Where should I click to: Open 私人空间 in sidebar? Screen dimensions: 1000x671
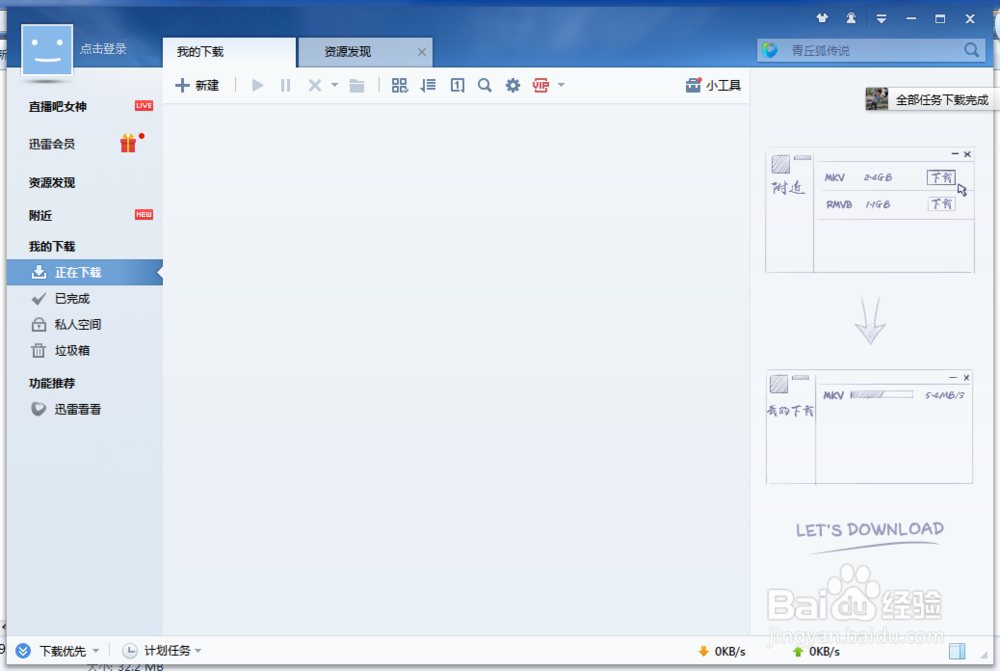[x=78, y=325]
